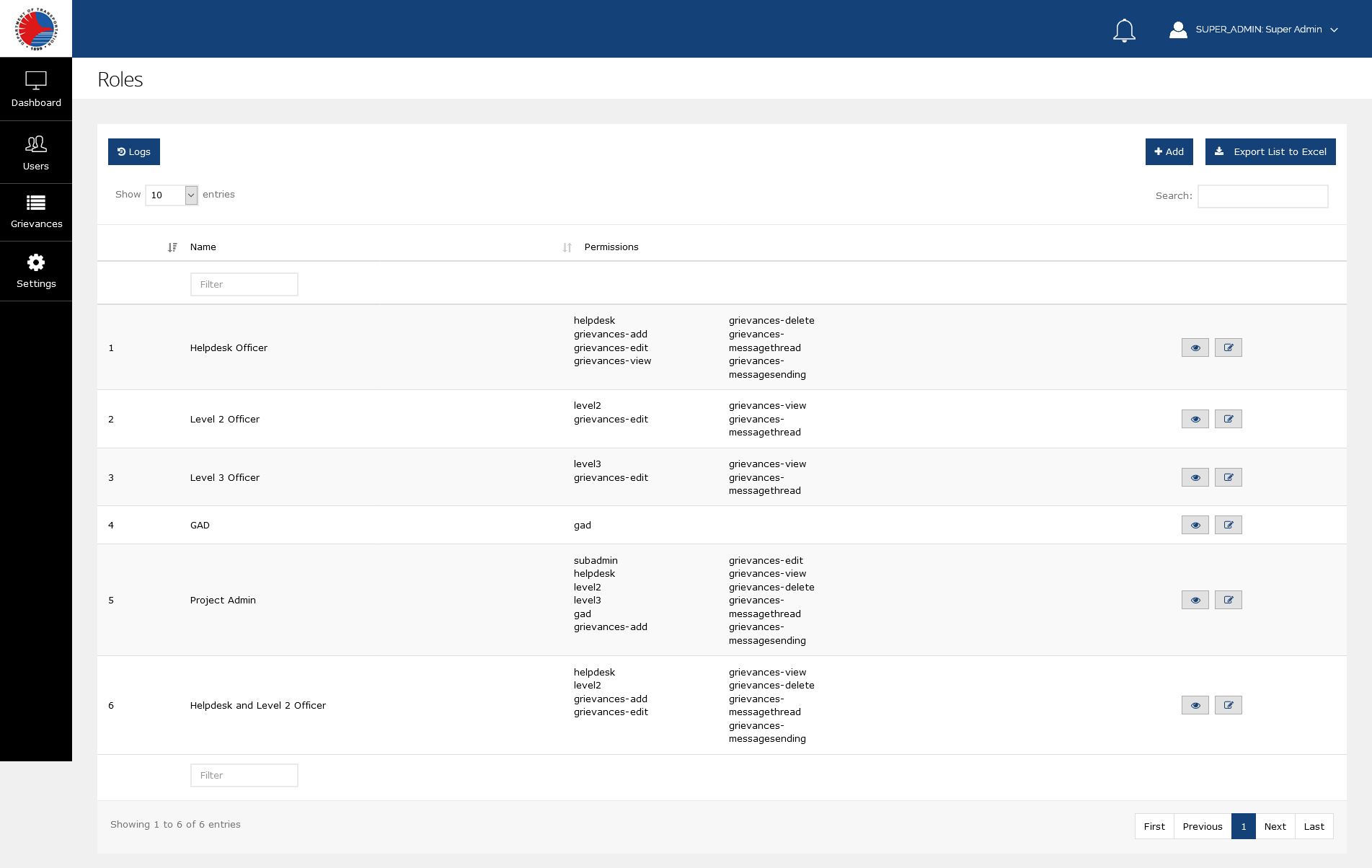Screen dimensions: 1372x868
Task: Edit the Helpdesk Officer role
Action: tap(1228, 347)
